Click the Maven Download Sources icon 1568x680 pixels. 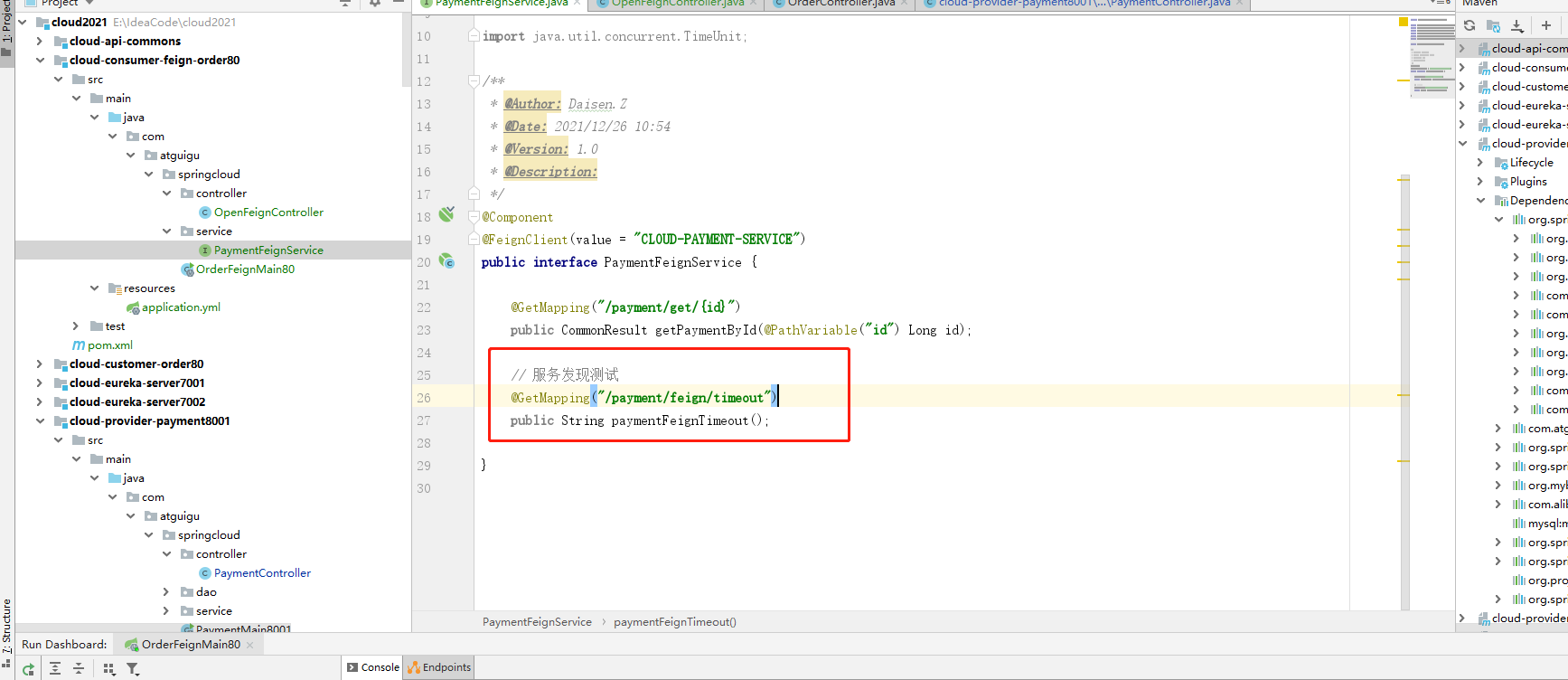click(x=1517, y=25)
